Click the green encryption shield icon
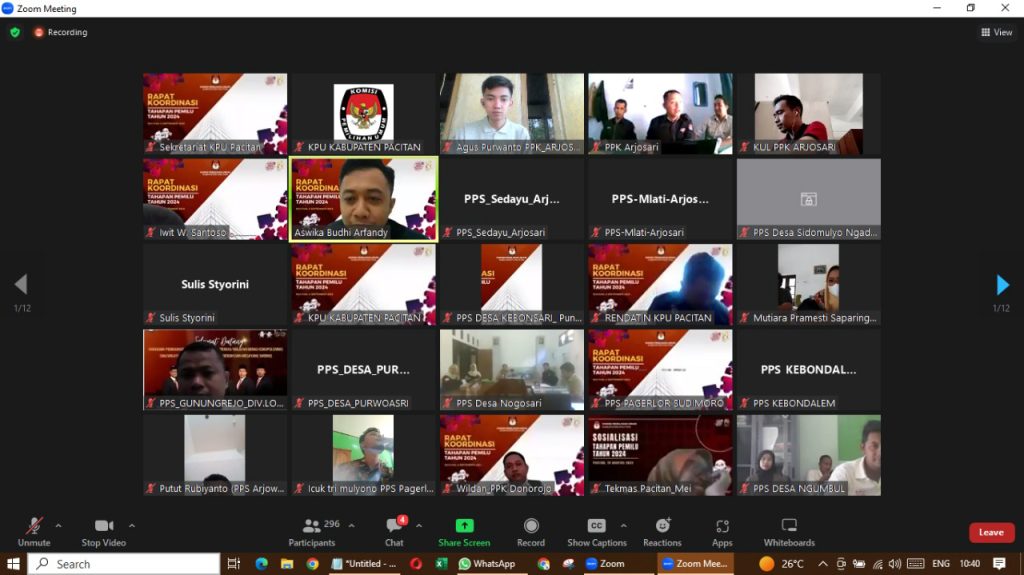 15,32
